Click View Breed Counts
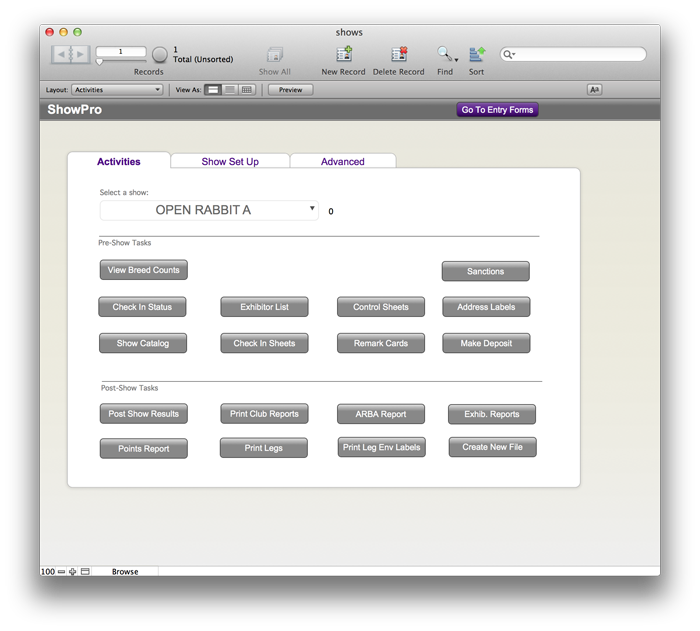Image resolution: width=700 pixels, height=631 pixels. point(143,270)
